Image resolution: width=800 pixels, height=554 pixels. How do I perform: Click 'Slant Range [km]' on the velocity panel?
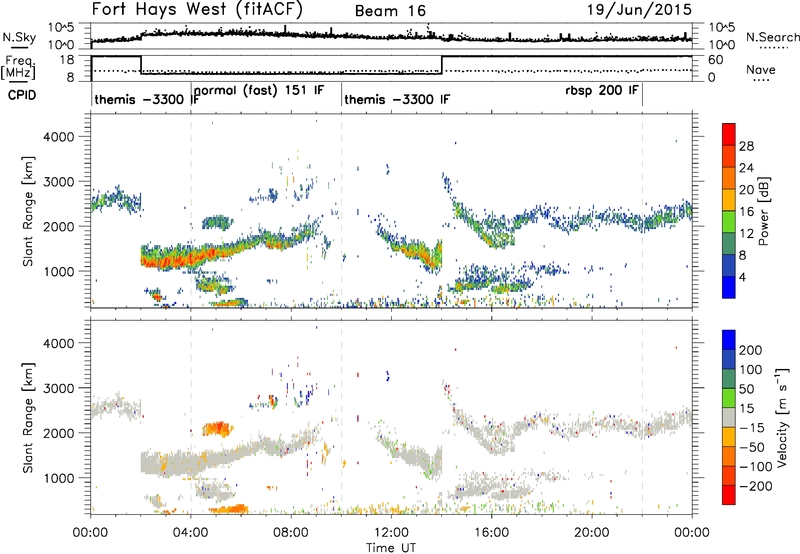[x=28, y=418]
